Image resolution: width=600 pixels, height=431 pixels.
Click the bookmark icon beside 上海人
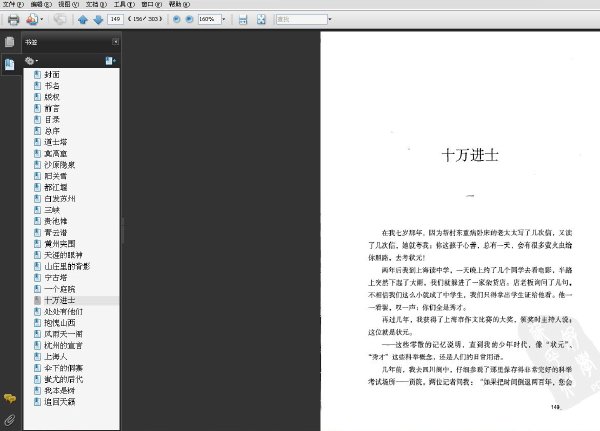click(x=37, y=356)
